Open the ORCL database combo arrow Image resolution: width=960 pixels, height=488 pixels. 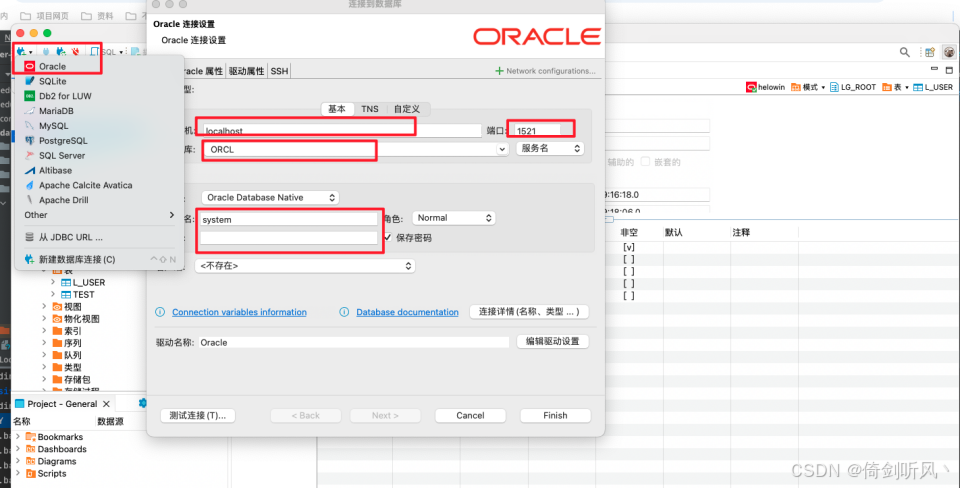click(x=502, y=149)
